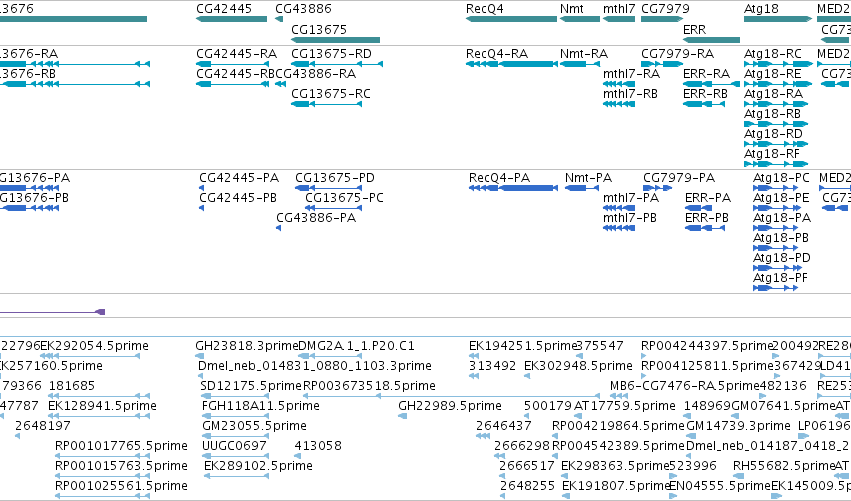Viewport: 851px width, 501px height.
Task: Click the RP001025561.5prime EST label
Action: point(121,486)
